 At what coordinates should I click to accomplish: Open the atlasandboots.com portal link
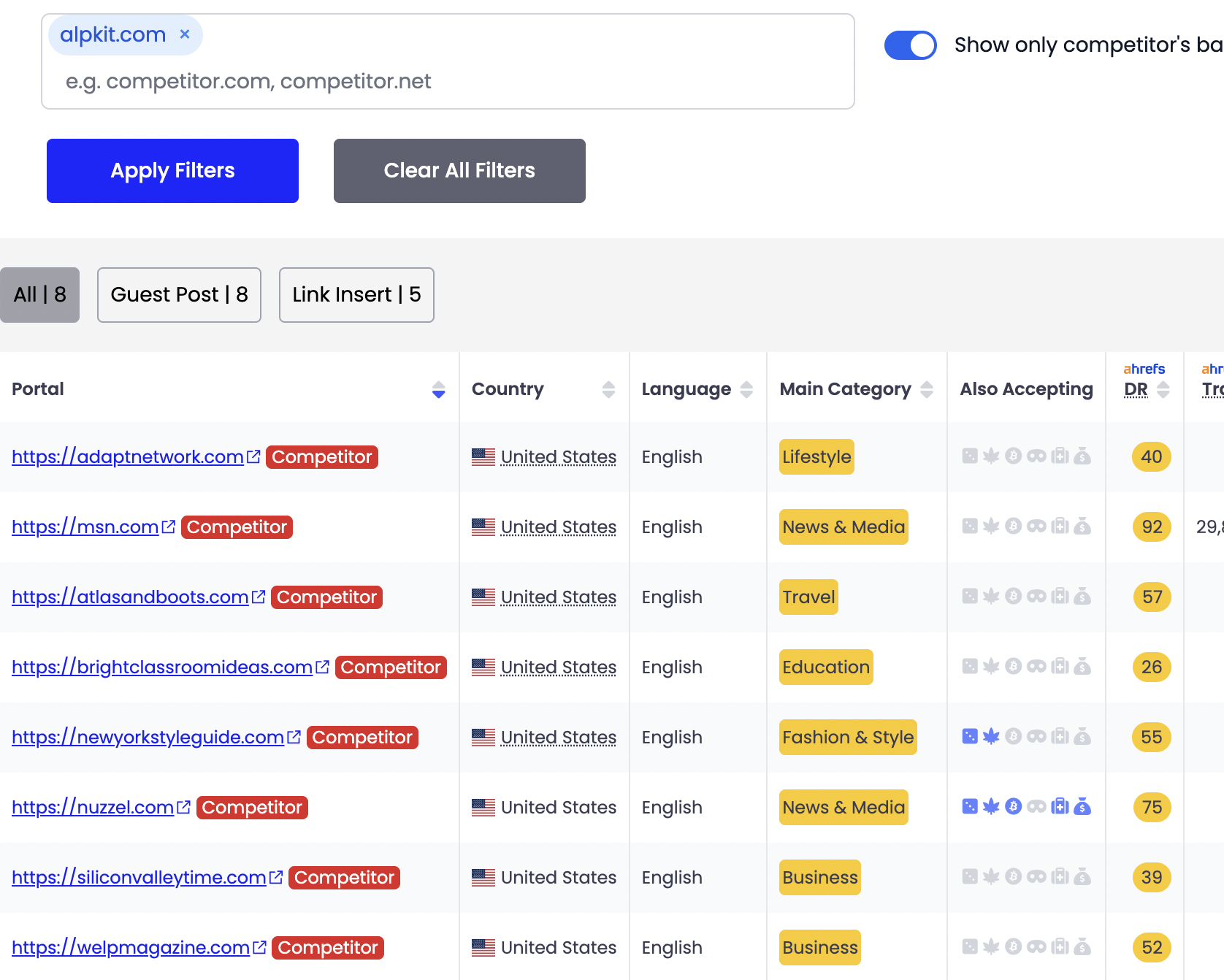[x=130, y=597]
